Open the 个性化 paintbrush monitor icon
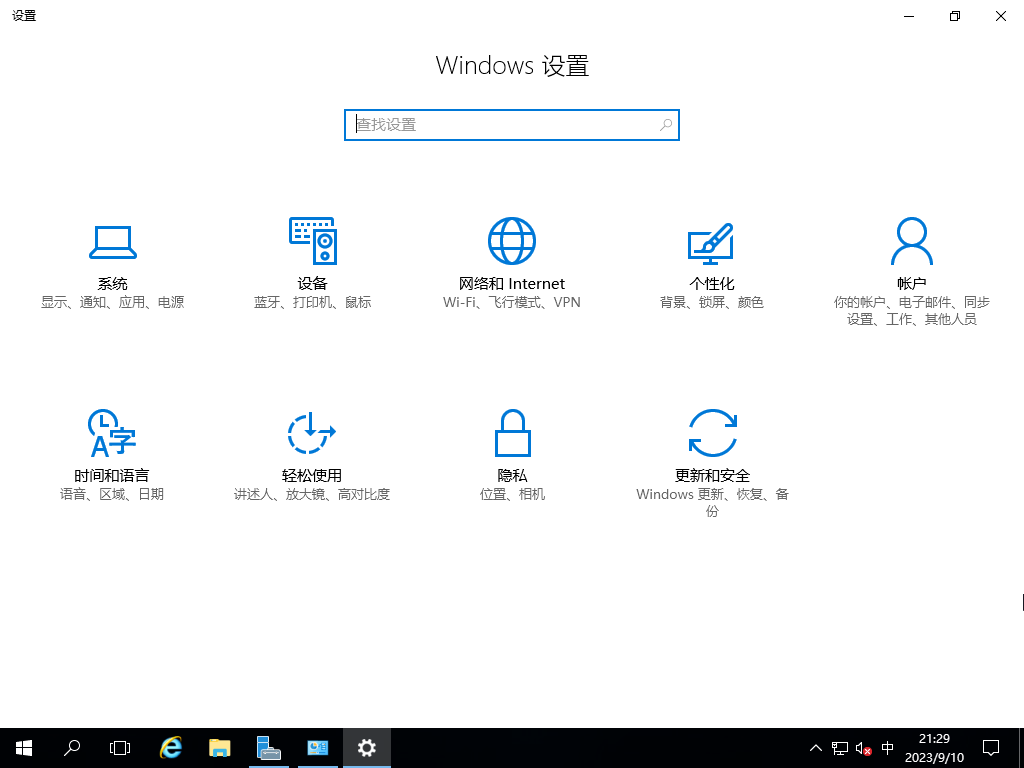The image size is (1024, 768). tap(711, 243)
